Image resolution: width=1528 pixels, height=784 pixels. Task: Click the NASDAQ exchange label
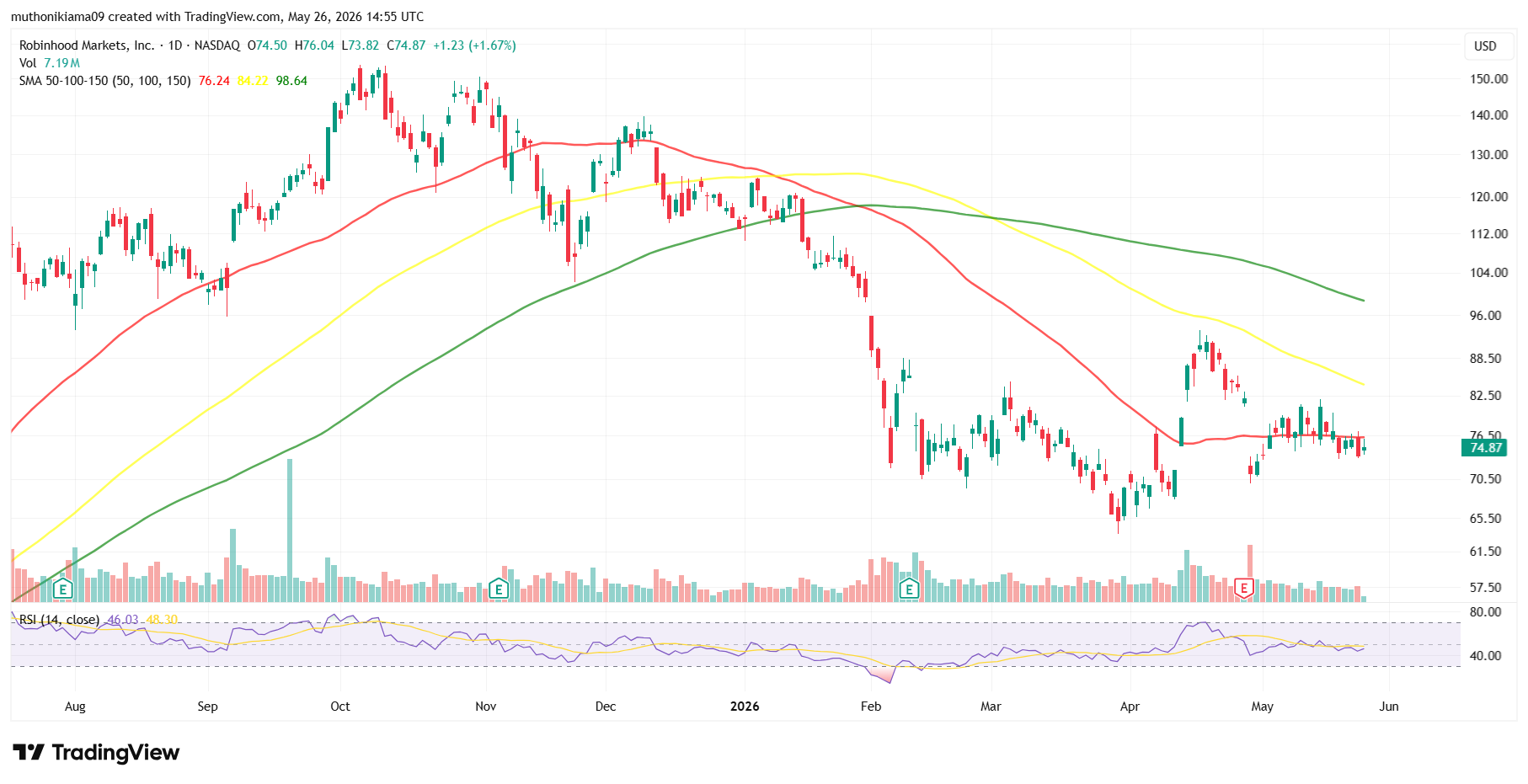pos(217,45)
